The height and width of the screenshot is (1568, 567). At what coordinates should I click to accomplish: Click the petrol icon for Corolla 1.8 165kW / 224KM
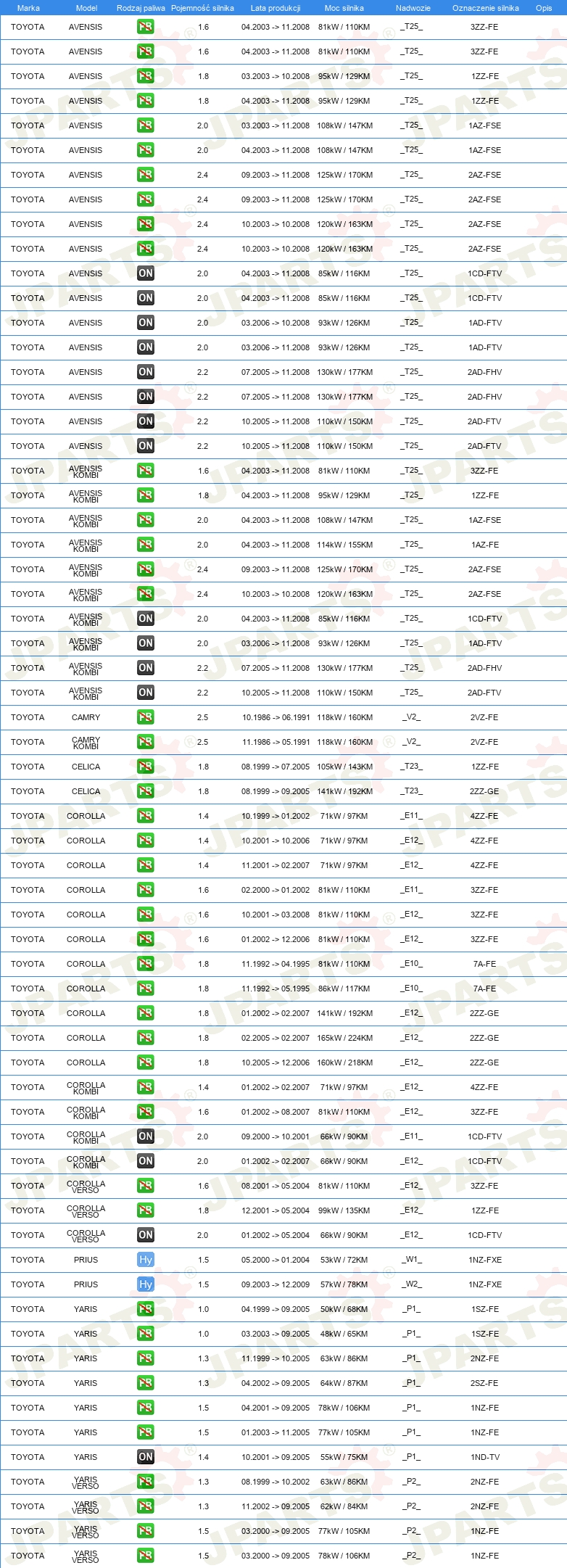(x=146, y=1038)
